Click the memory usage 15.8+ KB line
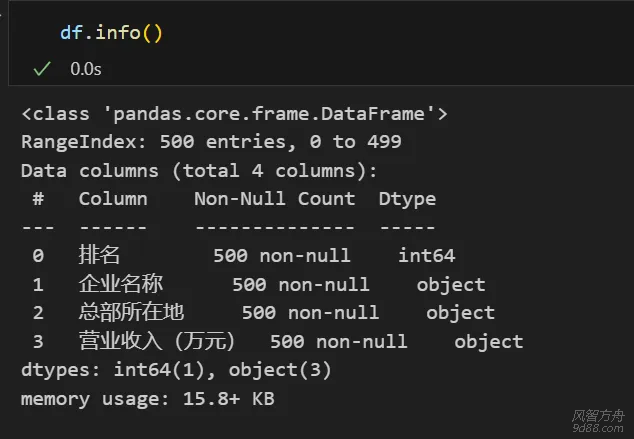Screen dimensions: 634x439 click(148, 399)
